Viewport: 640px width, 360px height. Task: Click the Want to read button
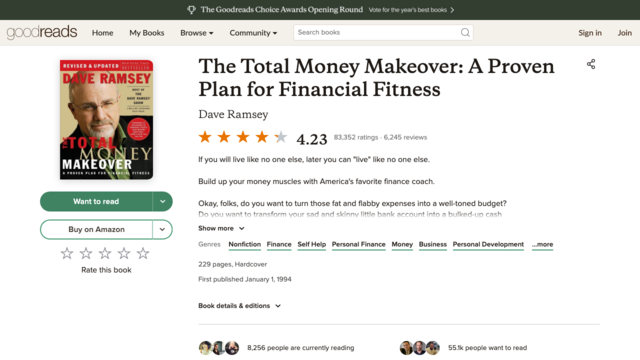[96, 202]
